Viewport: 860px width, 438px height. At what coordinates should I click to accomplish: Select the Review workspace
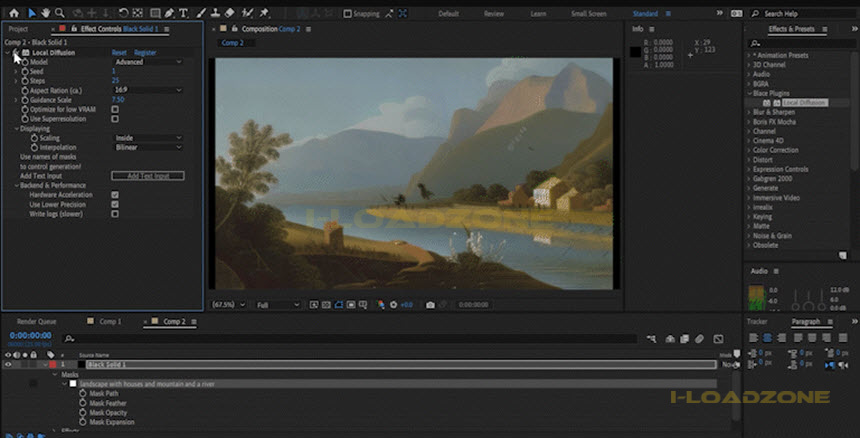tap(494, 14)
